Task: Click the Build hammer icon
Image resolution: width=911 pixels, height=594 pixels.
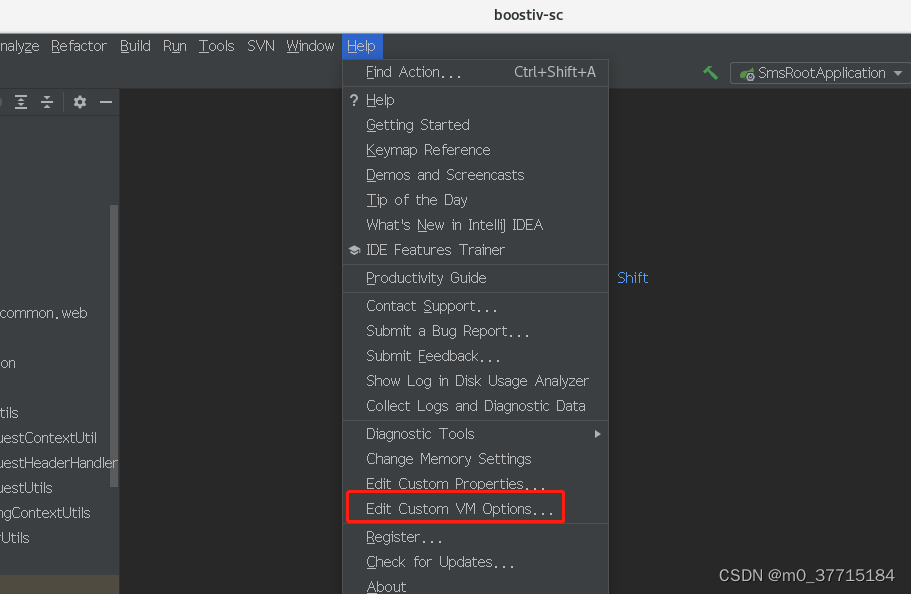Action: coord(712,72)
